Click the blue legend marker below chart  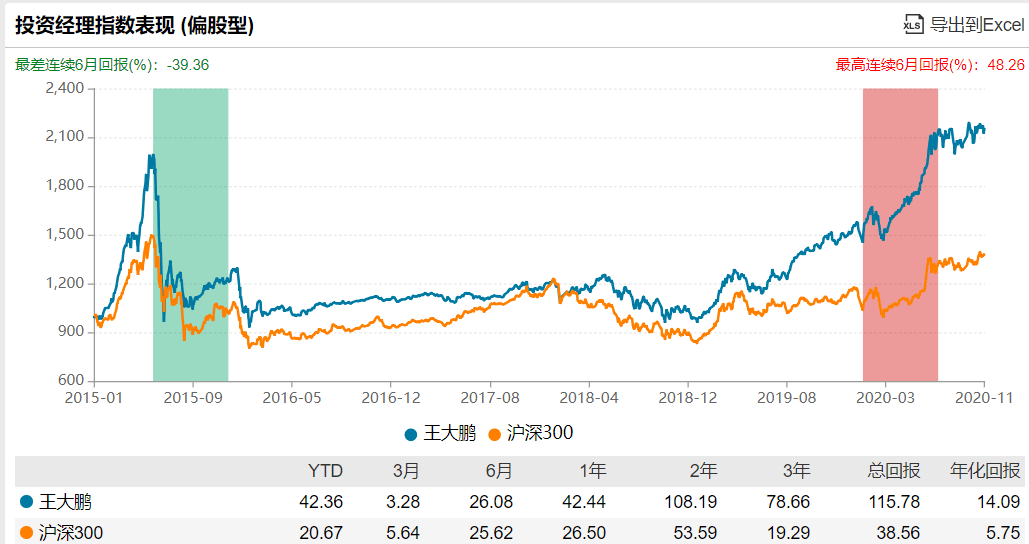(x=411, y=434)
